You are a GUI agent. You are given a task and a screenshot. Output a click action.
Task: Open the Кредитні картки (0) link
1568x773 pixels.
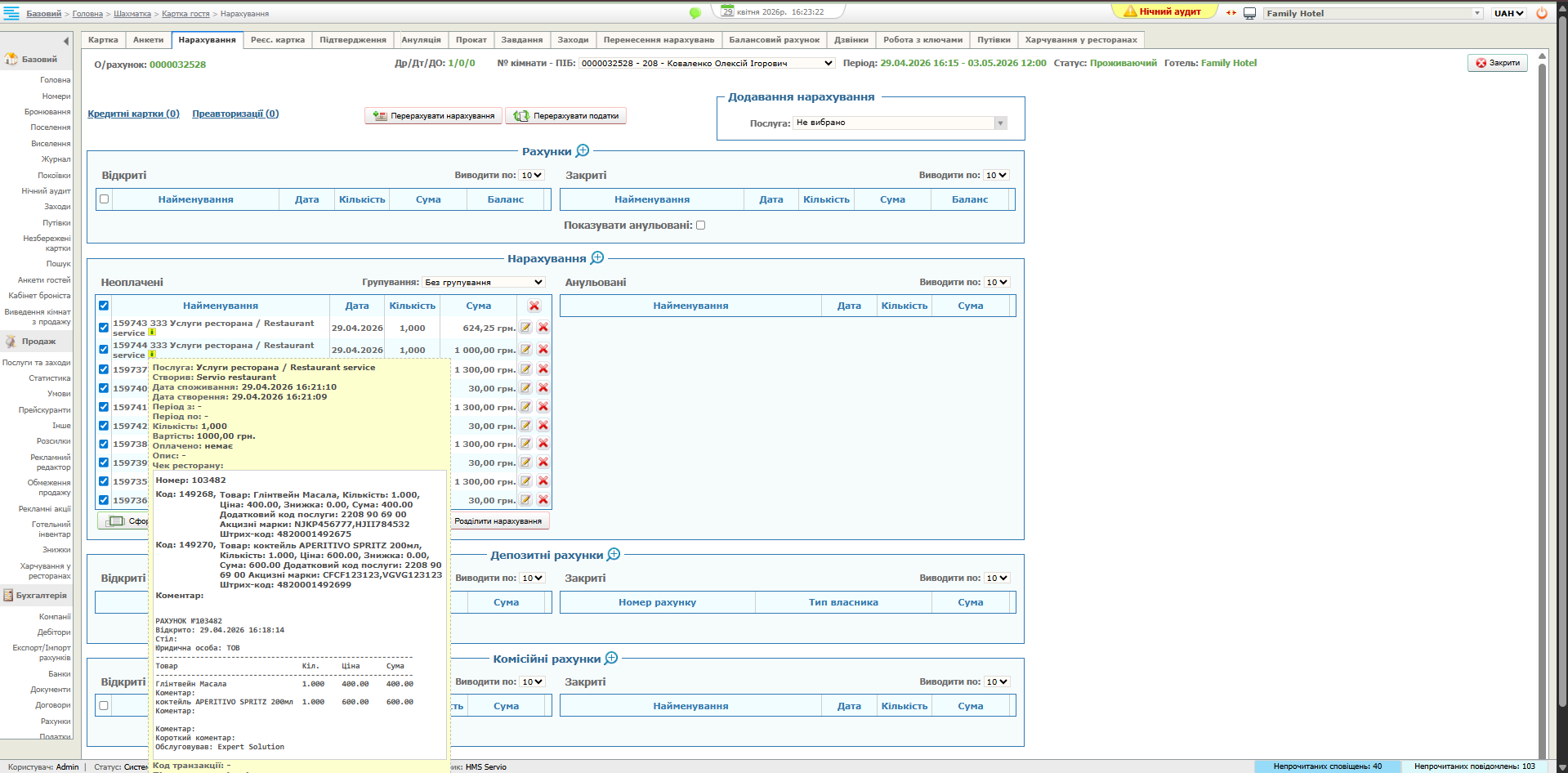(133, 114)
